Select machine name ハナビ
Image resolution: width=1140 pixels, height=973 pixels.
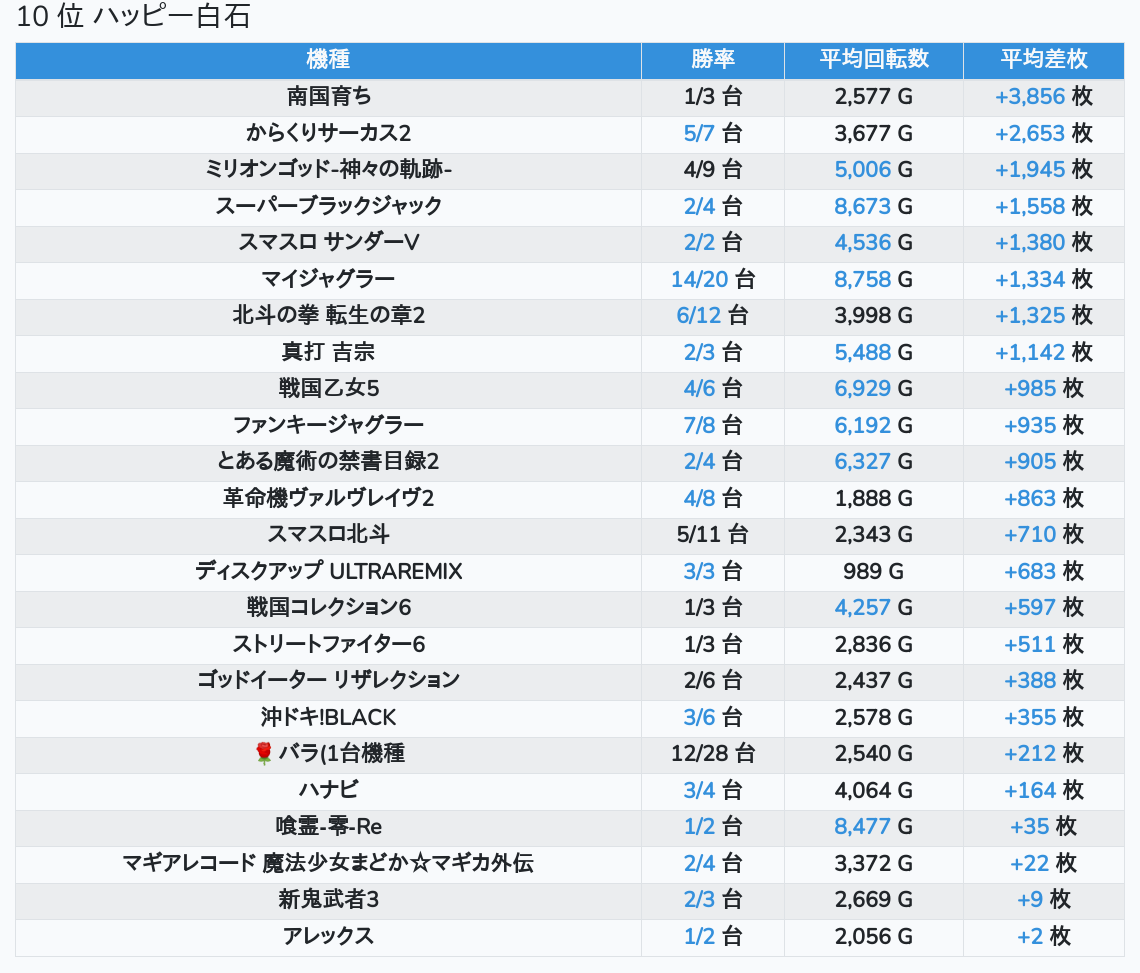point(329,790)
